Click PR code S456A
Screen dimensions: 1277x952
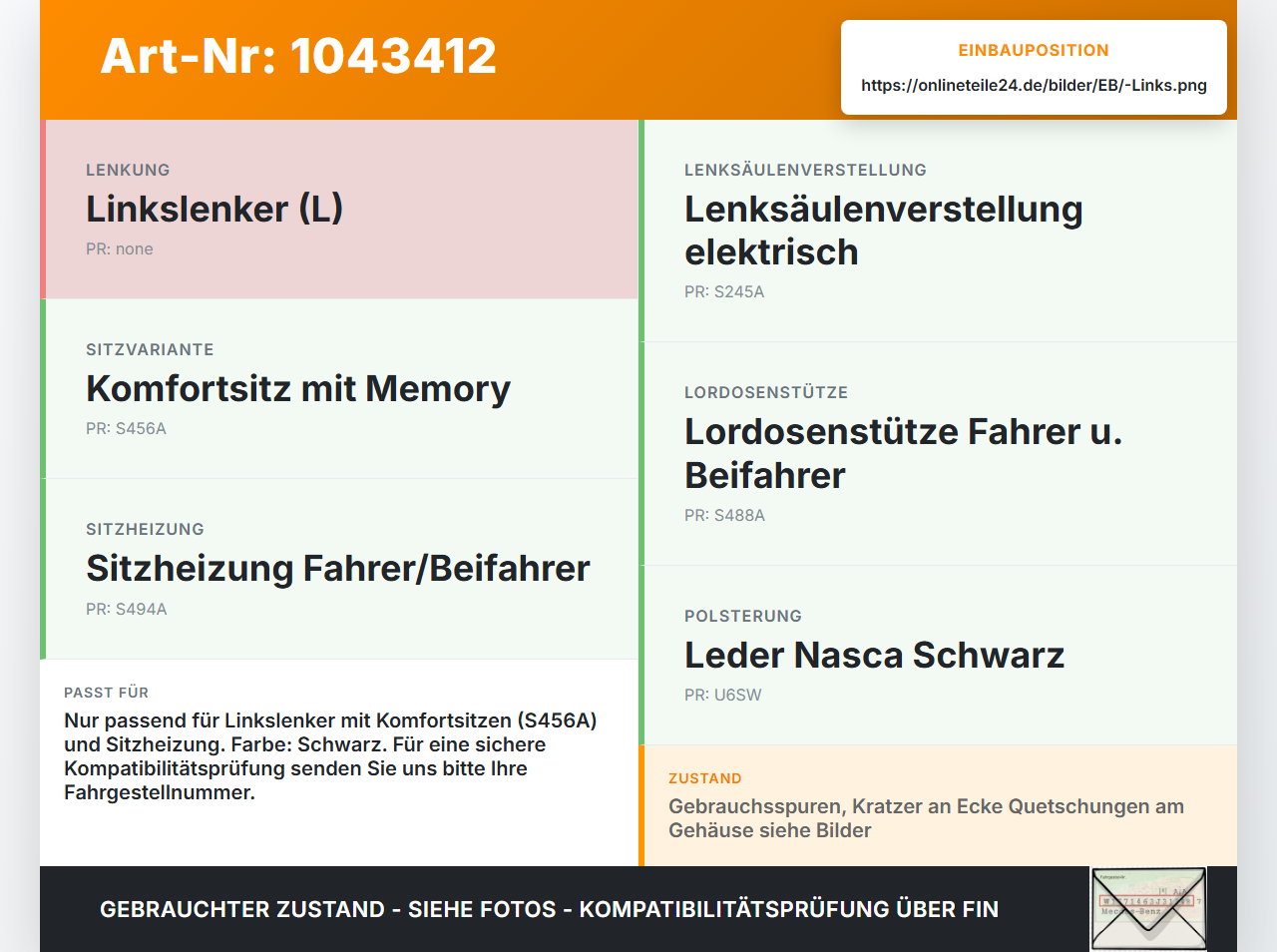click(126, 429)
